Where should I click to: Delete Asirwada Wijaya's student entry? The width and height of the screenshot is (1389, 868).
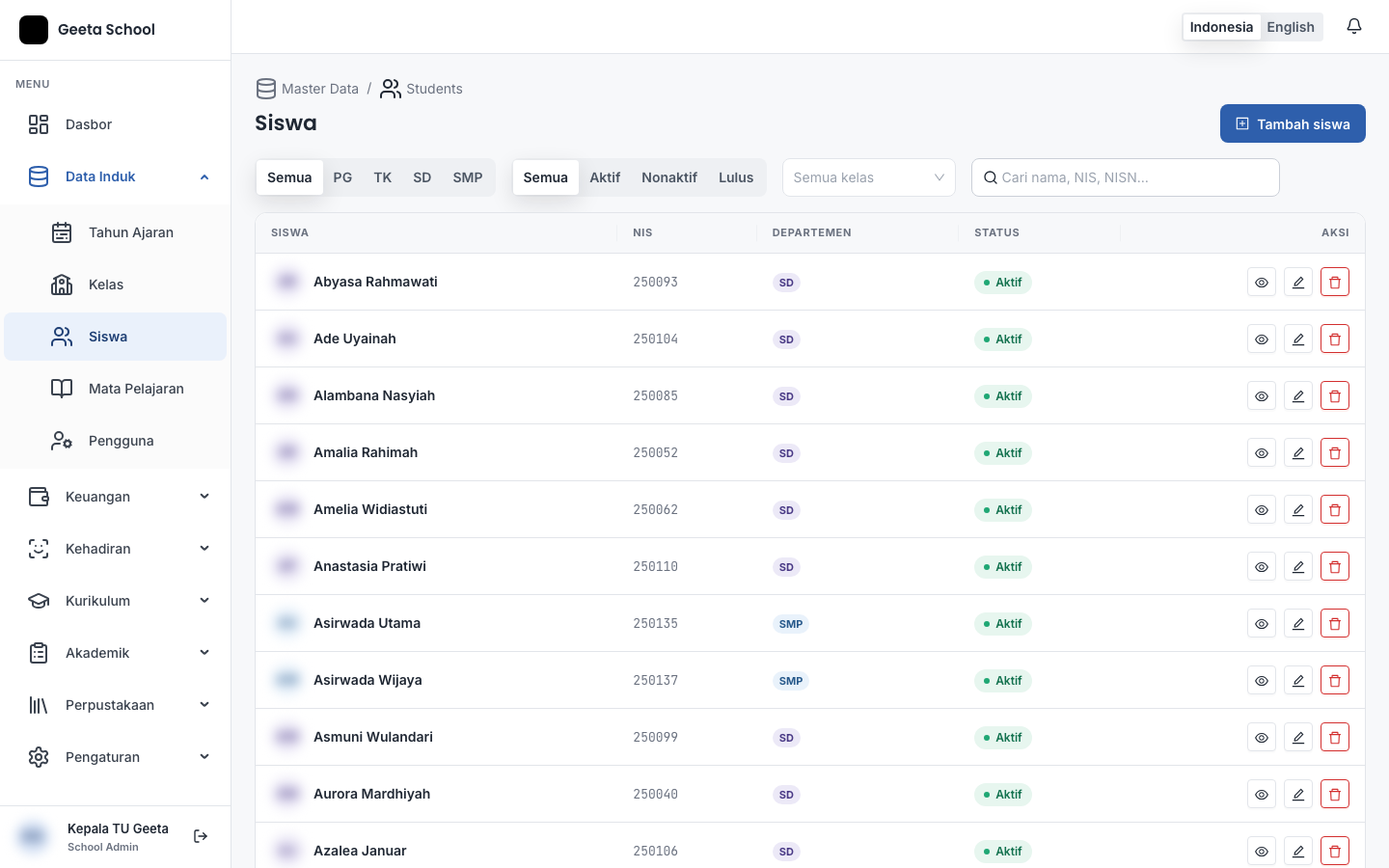[1335, 680]
